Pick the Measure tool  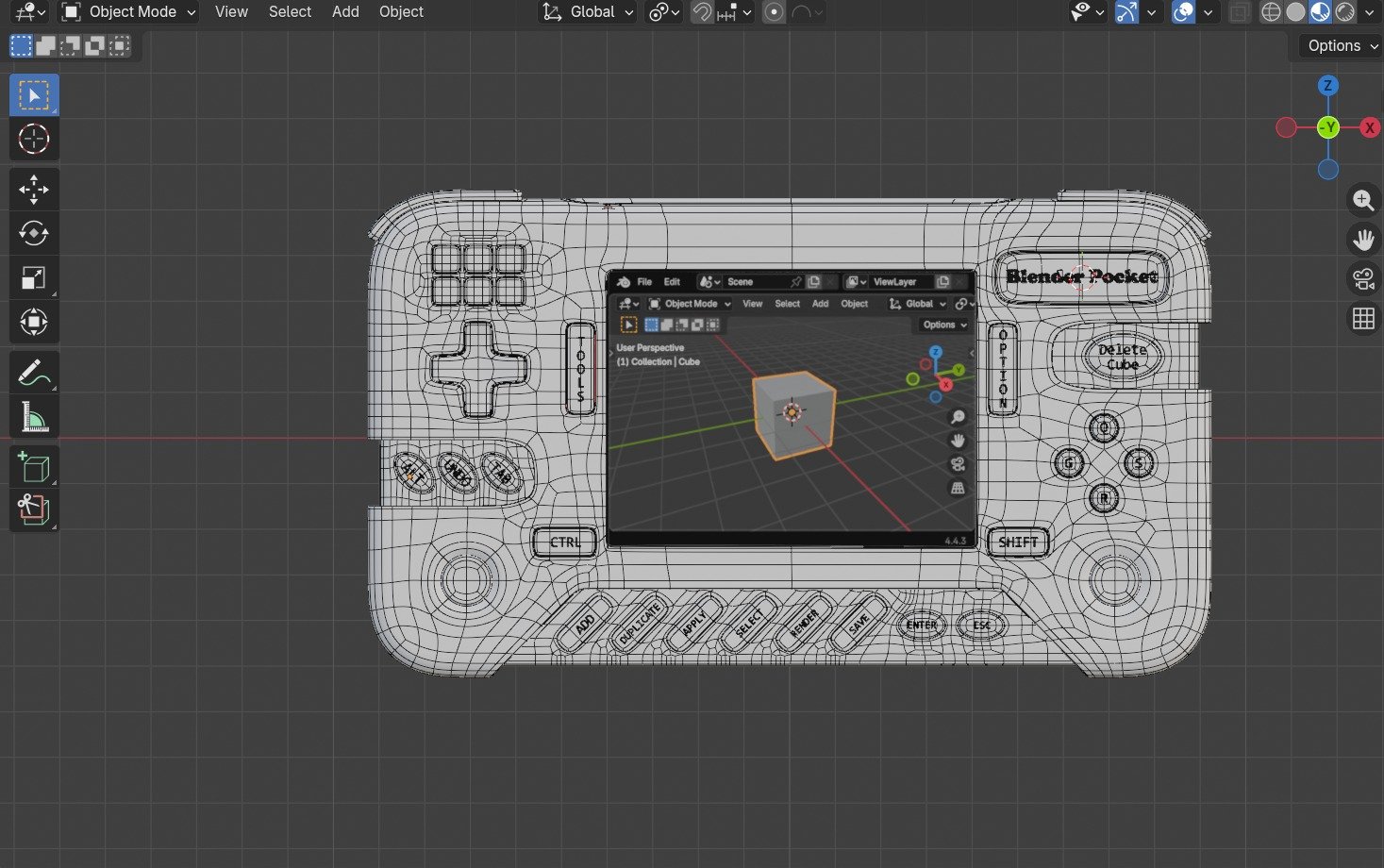pyautogui.click(x=34, y=418)
